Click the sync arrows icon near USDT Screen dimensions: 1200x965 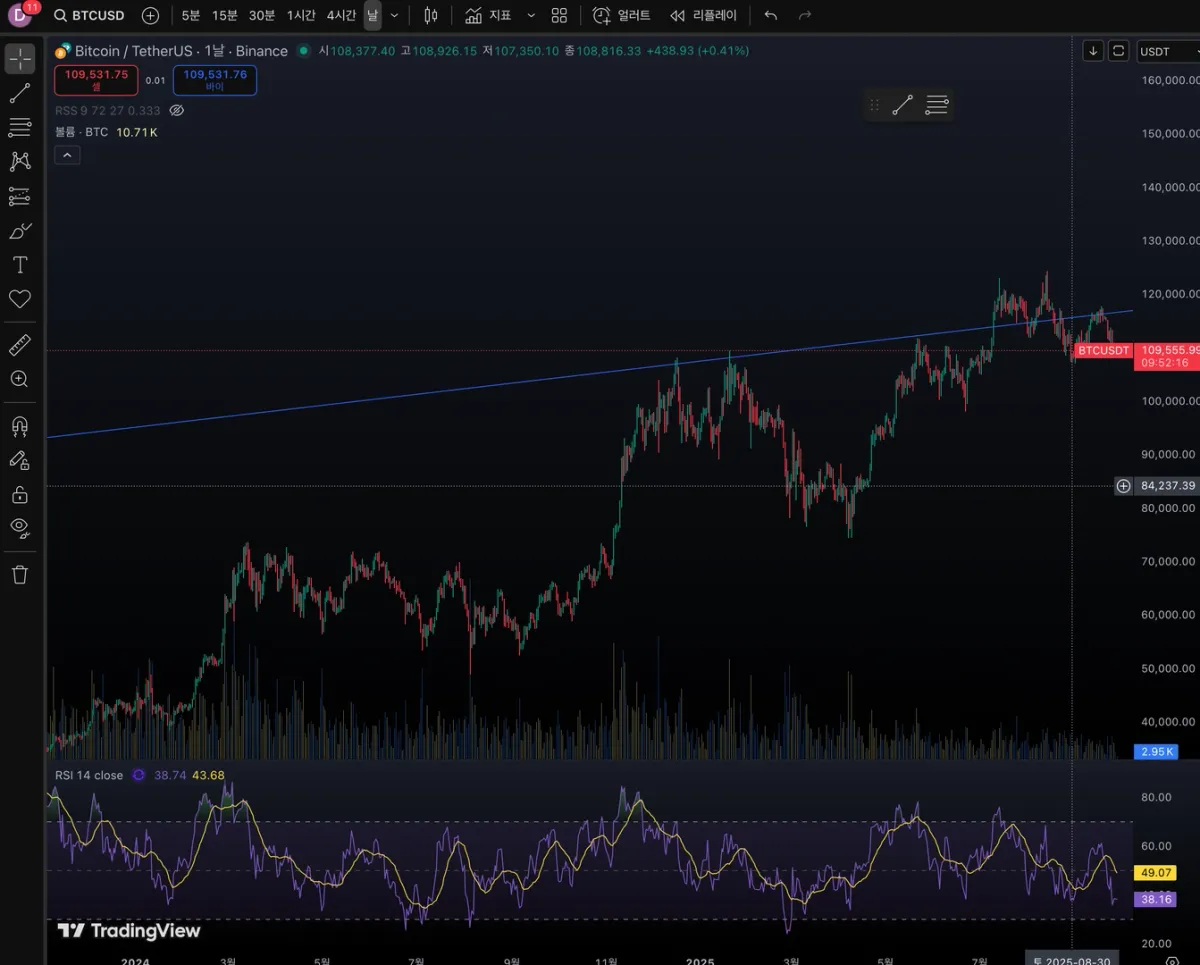tap(1119, 50)
